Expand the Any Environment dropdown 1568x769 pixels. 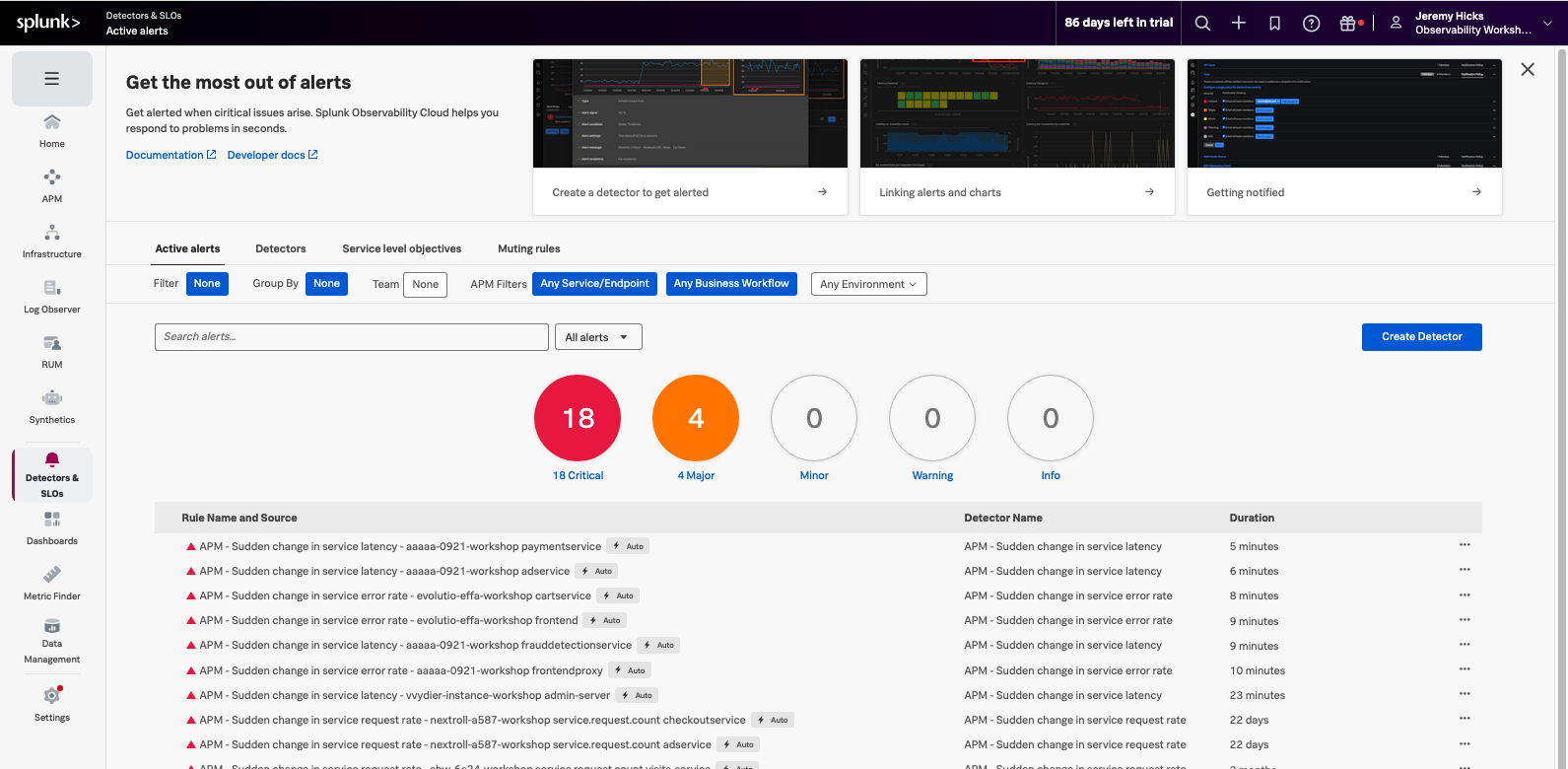tap(868, 284)
